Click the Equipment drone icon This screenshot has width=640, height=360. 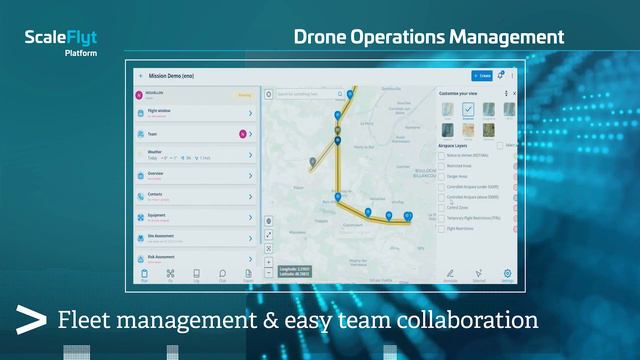(141, 218)
